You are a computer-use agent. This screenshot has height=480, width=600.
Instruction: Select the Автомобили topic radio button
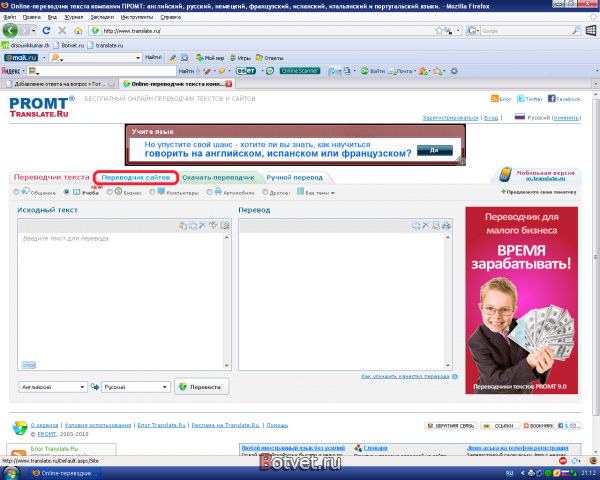click(209, 192)
